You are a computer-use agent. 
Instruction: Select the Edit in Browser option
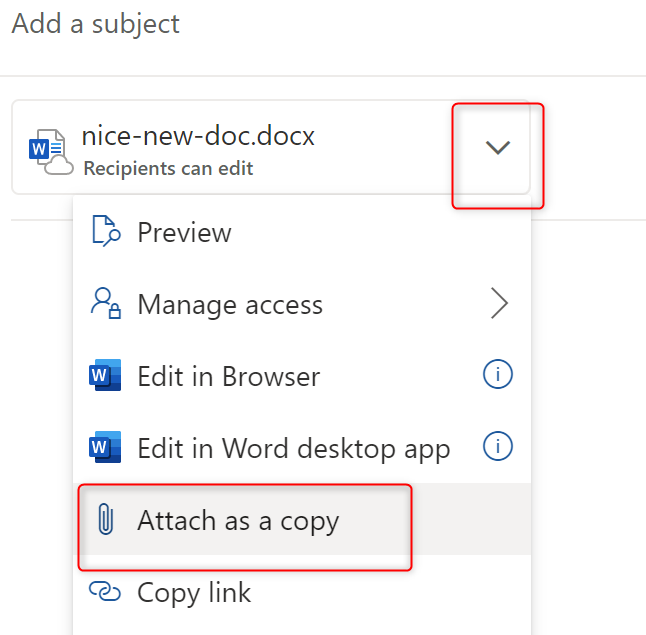[x=228, y=376]
